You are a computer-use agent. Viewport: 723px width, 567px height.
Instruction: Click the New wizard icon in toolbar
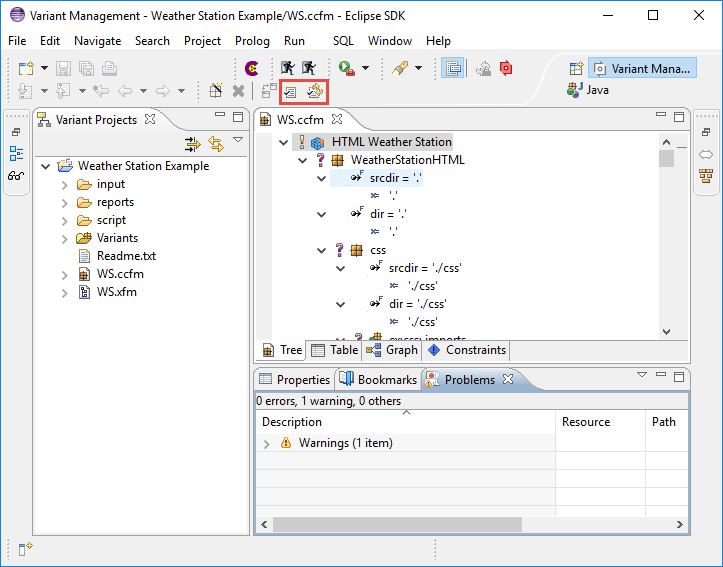26,68
